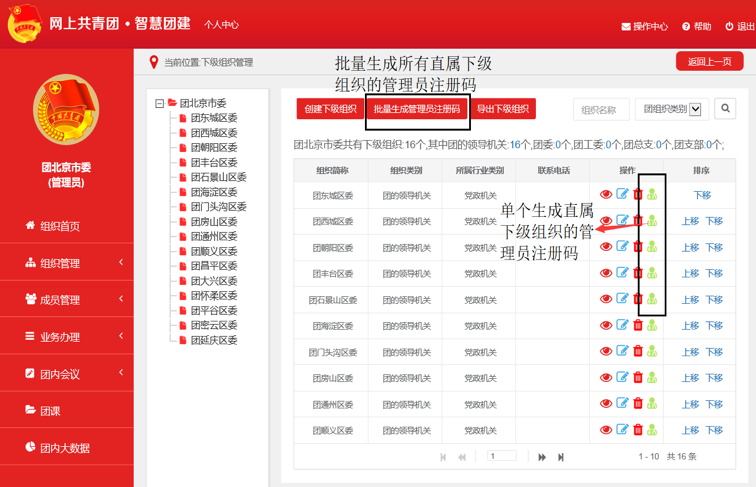Generate admin code for 团东城区委
Image resolution: width=756 pixels, height=487 pixels.
[x=652, y=194]
